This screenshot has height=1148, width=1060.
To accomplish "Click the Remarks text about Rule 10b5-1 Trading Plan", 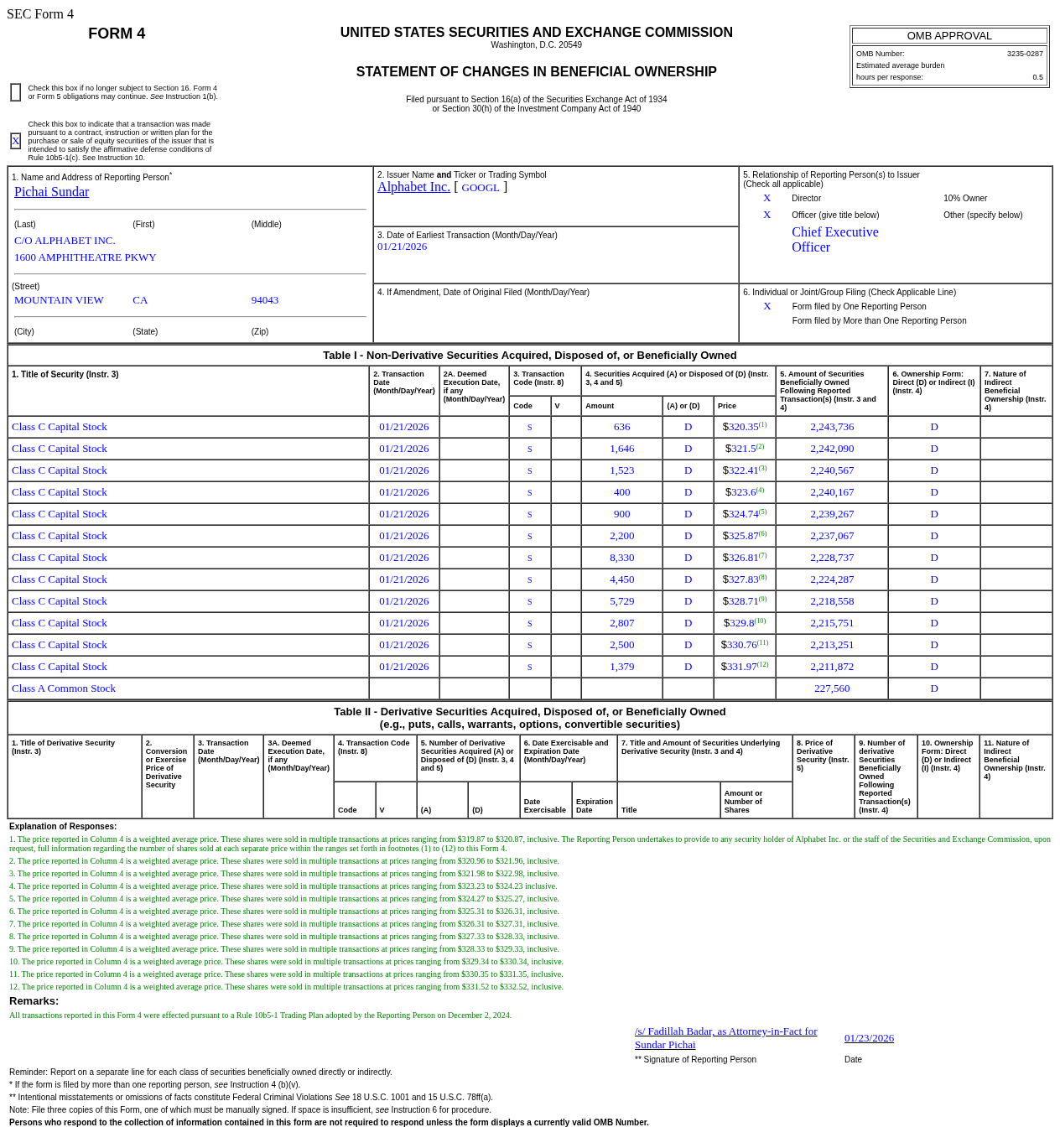I will click(260, 1016).
